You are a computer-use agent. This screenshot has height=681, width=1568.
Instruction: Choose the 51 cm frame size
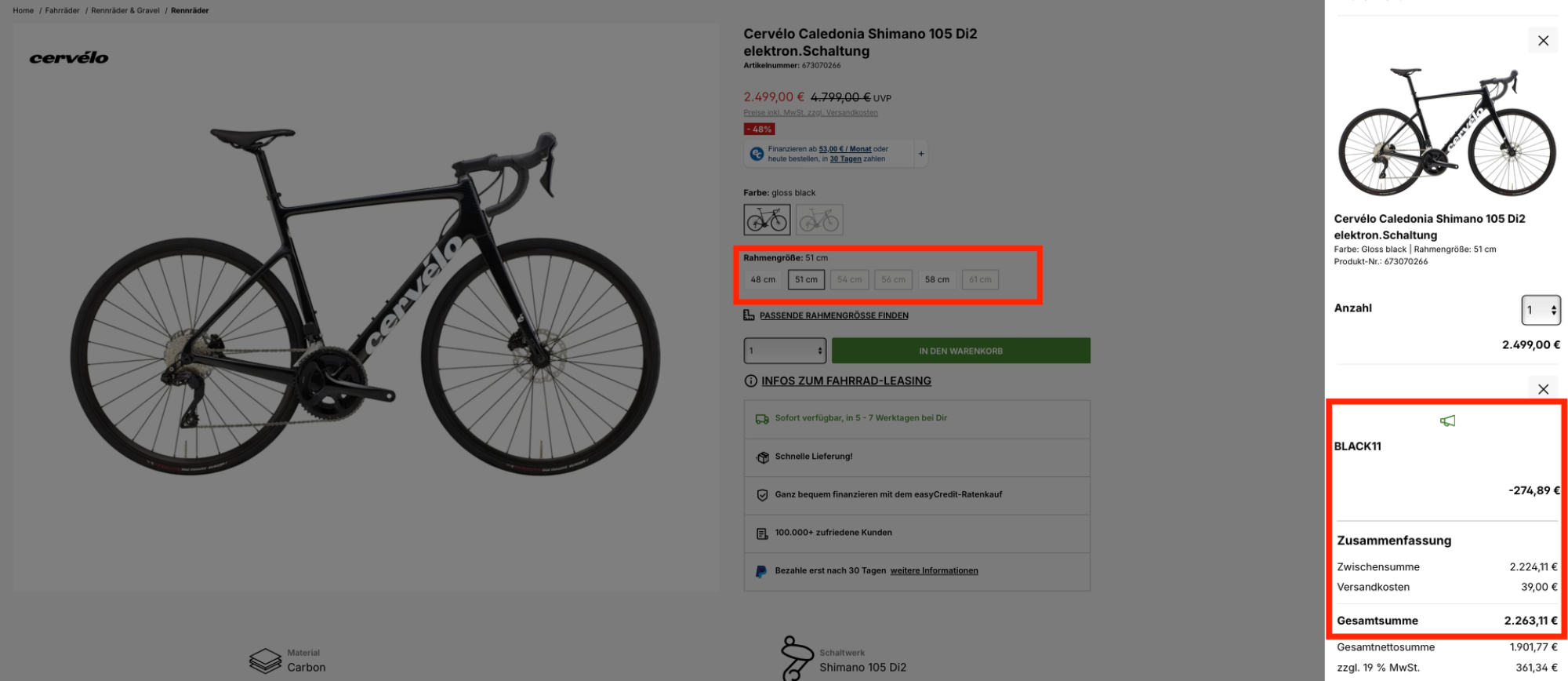click(806, 279)
